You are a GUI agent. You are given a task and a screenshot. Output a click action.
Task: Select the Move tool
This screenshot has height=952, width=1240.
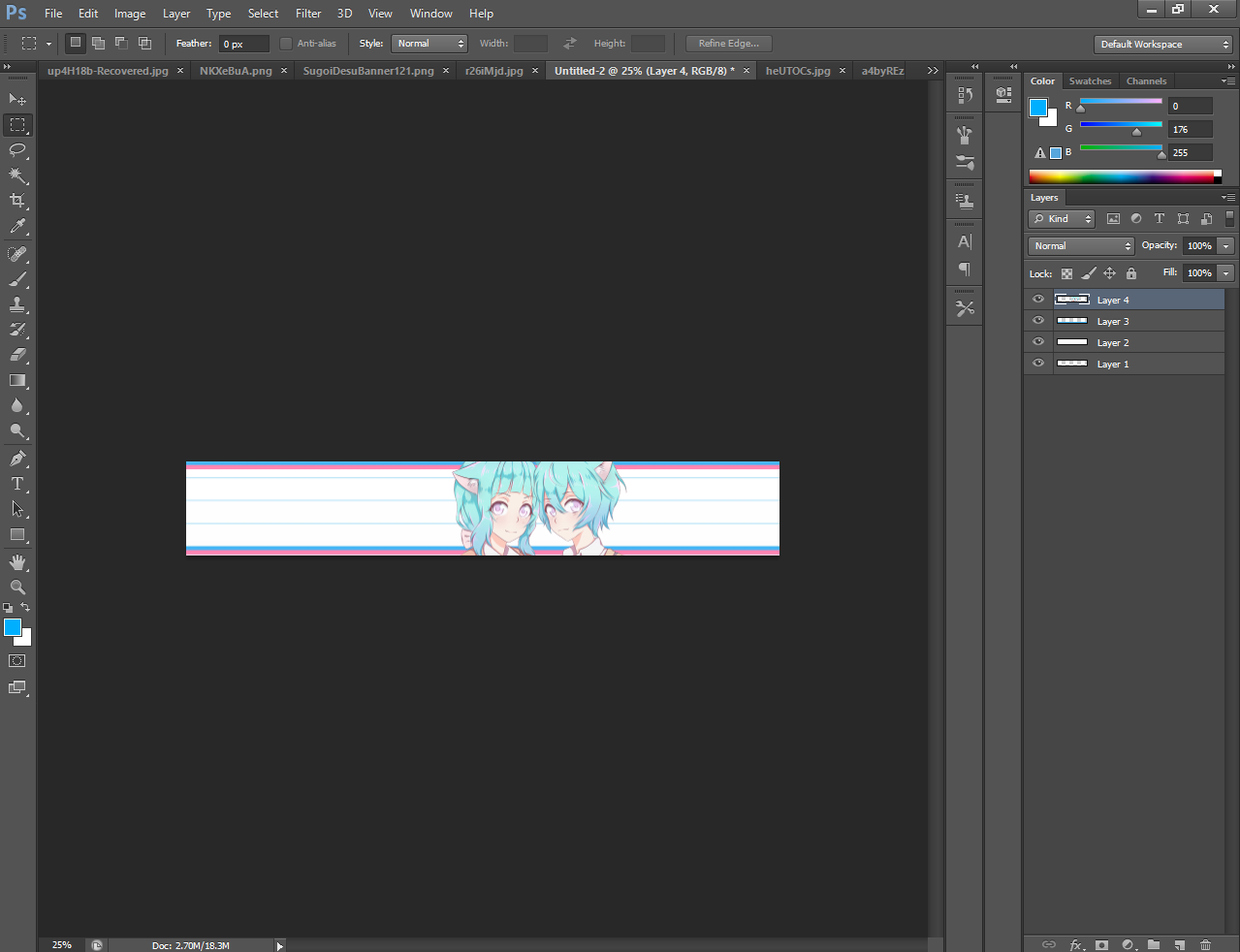[x=17, y=99]
